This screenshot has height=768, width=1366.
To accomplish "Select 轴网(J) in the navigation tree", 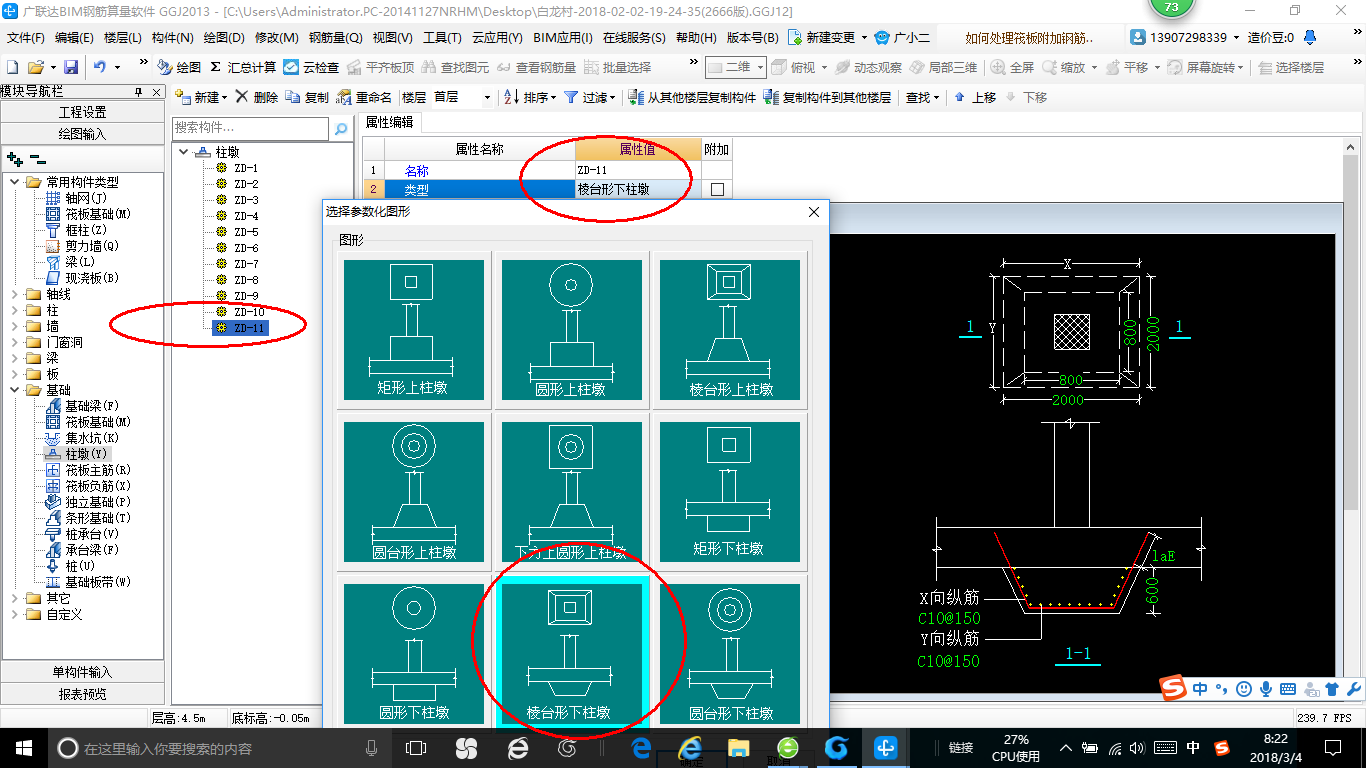I will point(76,198).
